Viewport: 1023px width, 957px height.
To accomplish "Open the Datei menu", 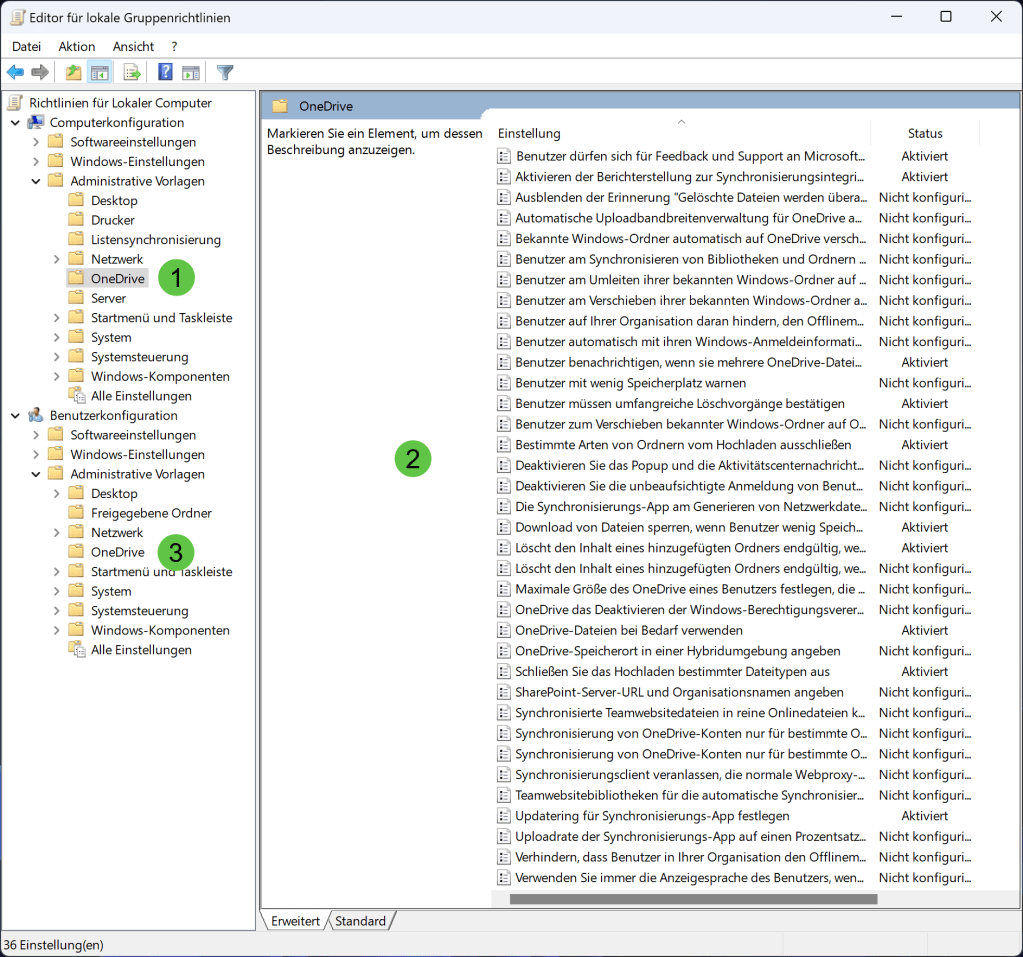I will [26, 46].
